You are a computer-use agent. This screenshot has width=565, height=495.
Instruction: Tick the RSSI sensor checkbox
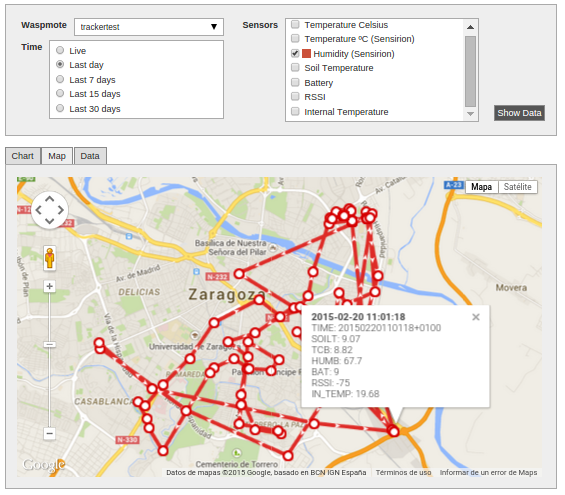(x=295, y=96)
